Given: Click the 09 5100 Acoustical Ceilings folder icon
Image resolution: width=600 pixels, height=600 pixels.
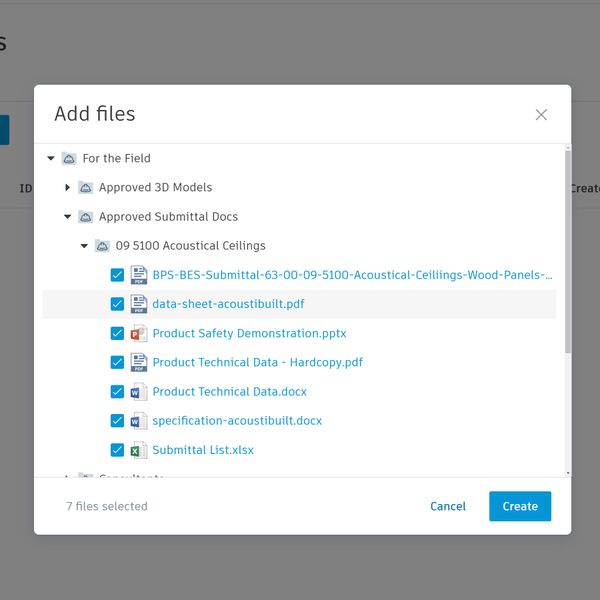Looking at the screenshot, I should click(x=102, y=246).
